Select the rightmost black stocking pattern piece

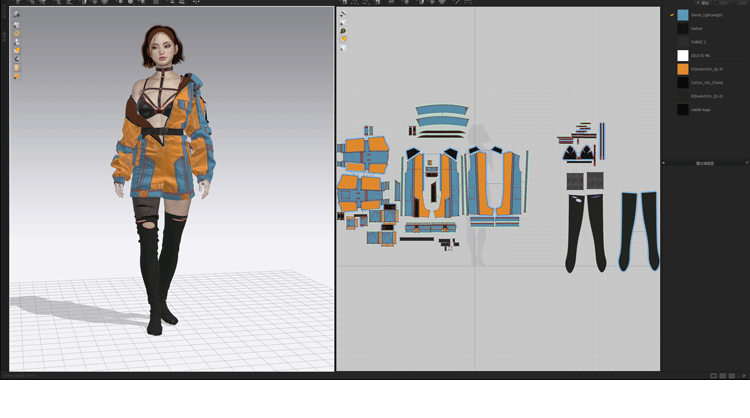[x=639, y=230]
